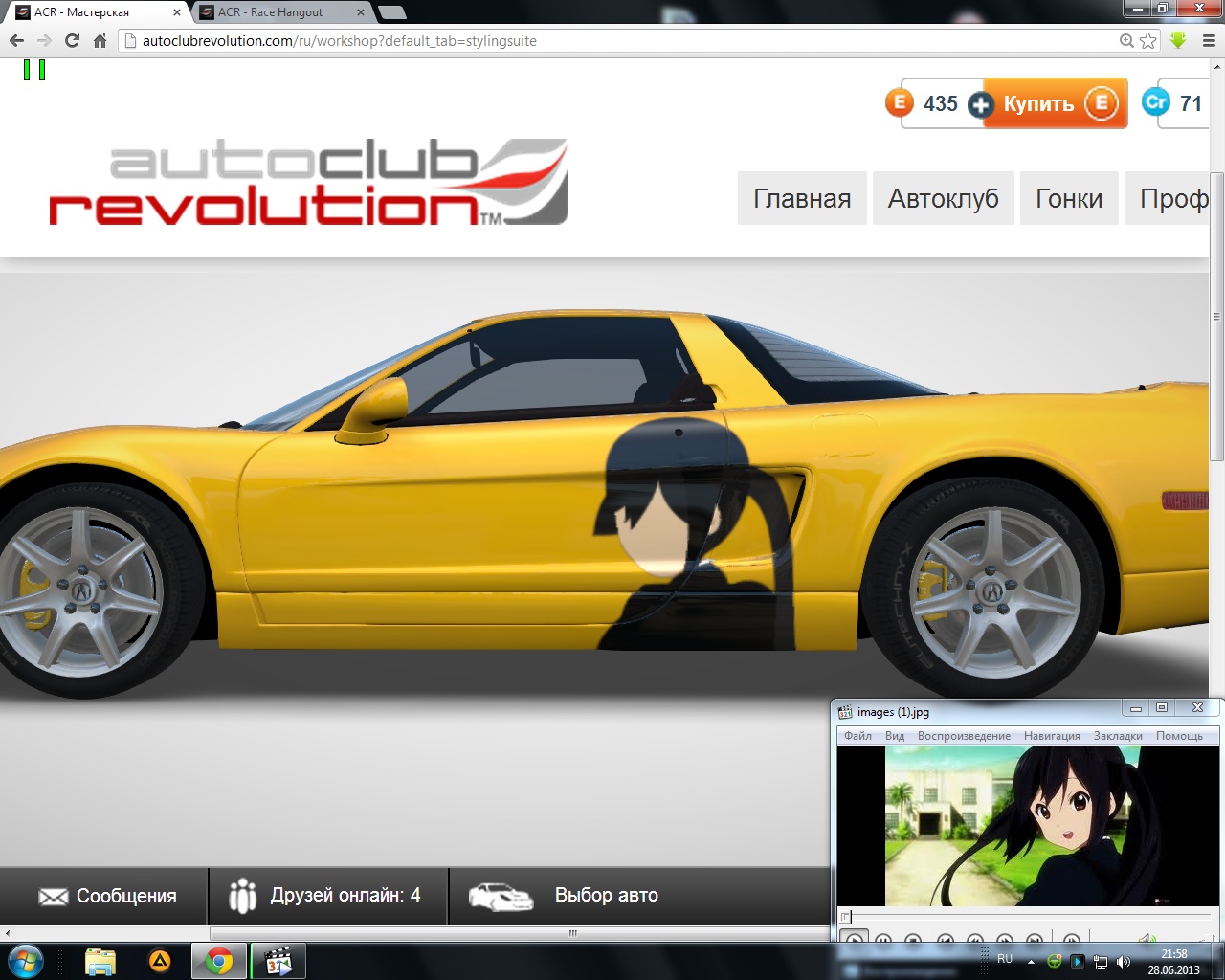Open Навигация menu in media player
This screenshot has width=1225, height=980.
click(1052, 736)
